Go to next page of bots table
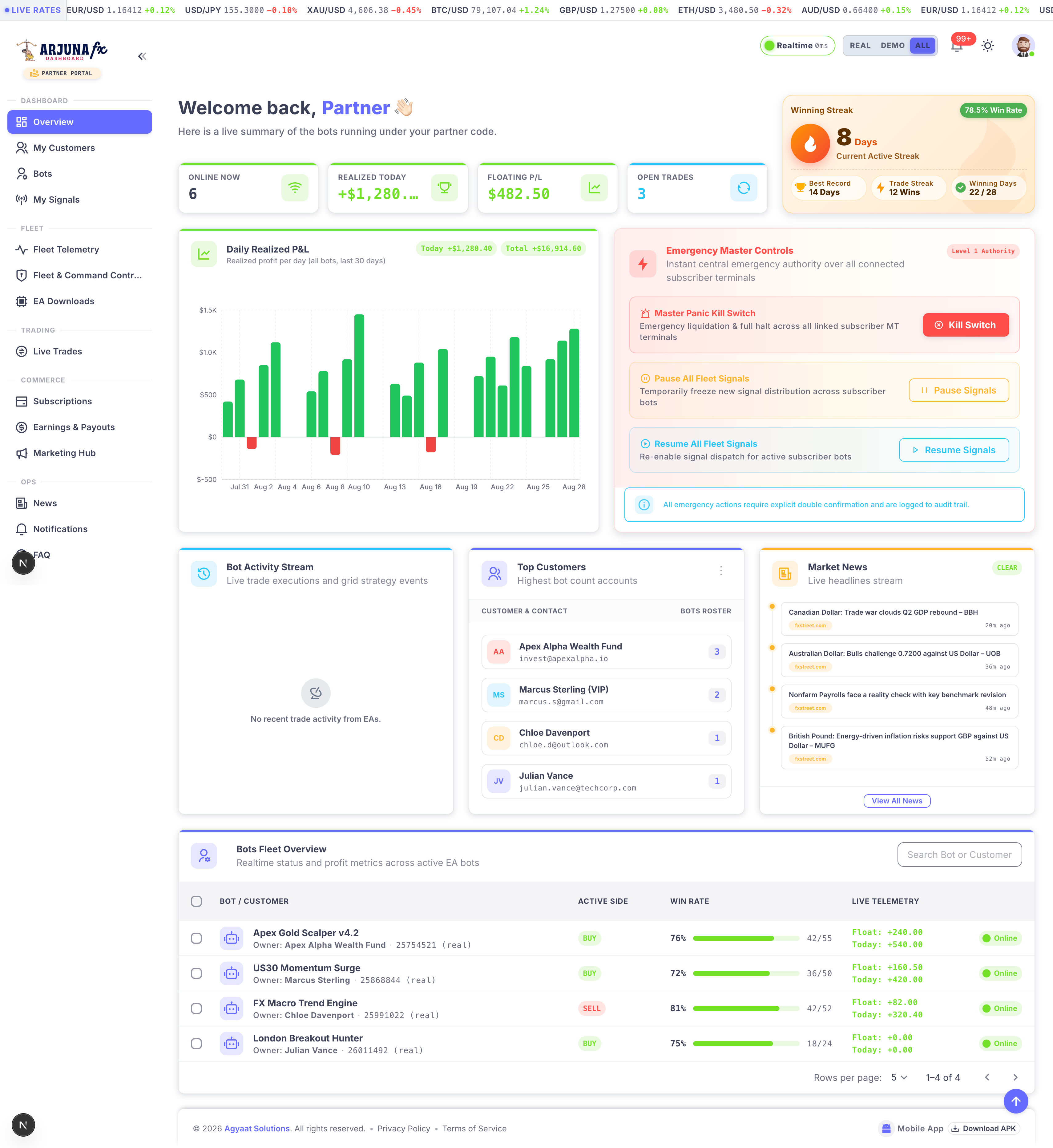The width and height of the screenshot is (1053, 1148). (1015, 1077)
